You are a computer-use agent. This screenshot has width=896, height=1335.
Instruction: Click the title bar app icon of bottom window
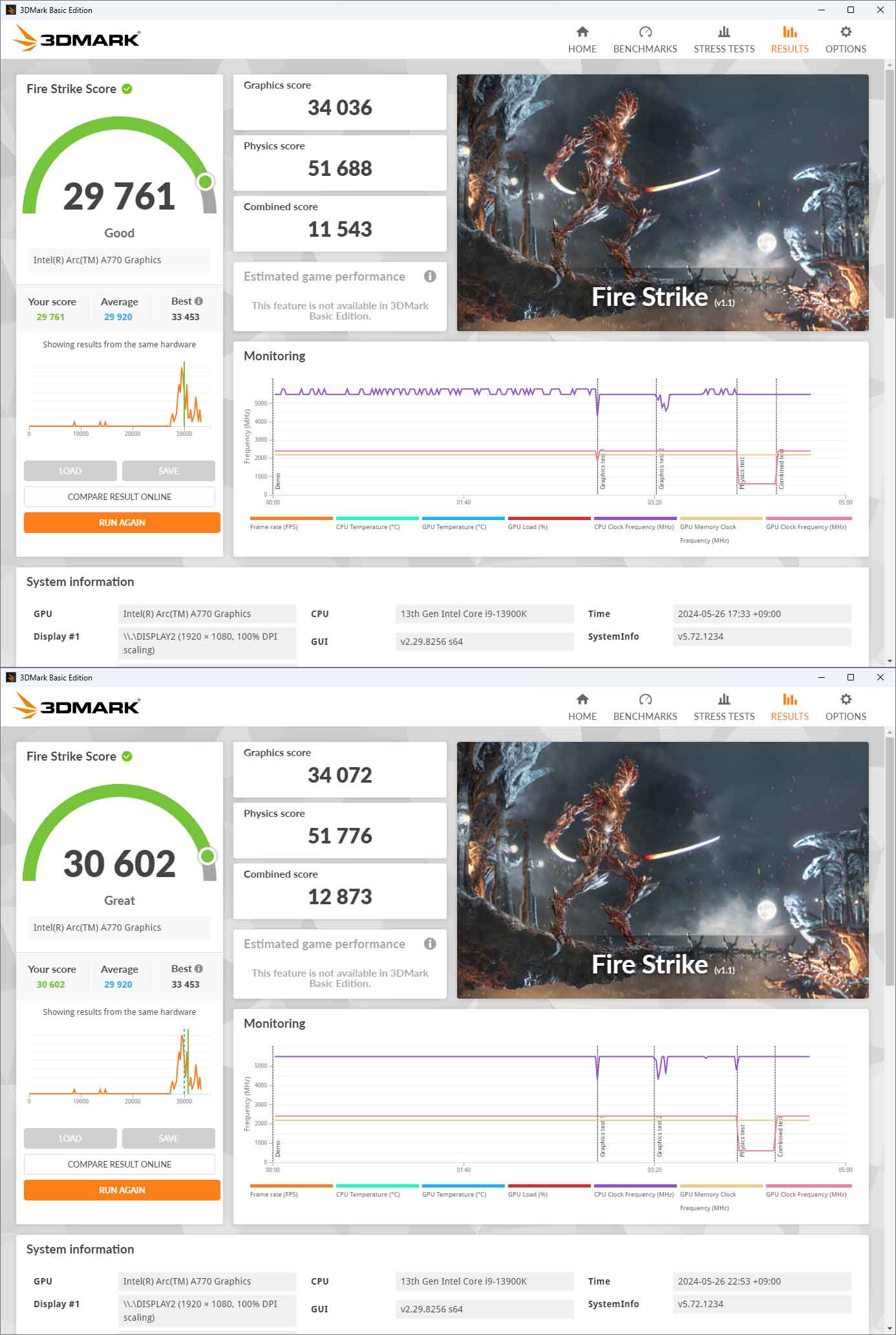coord(10,677)
